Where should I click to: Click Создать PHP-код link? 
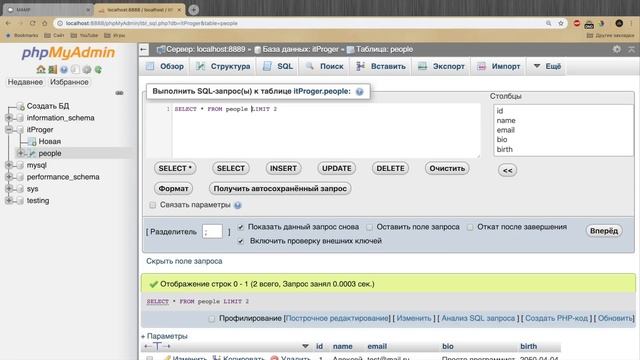pos(556,318)
